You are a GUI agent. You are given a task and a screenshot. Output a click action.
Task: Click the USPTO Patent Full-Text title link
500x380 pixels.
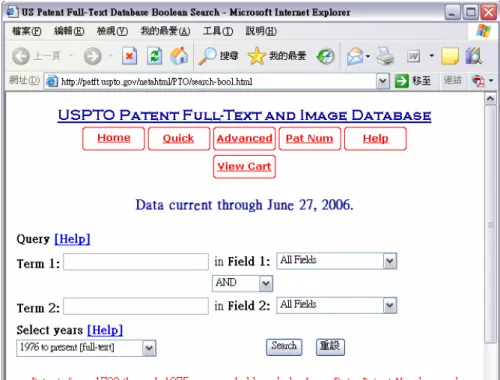pyautogui.click(x=244, y=115)
